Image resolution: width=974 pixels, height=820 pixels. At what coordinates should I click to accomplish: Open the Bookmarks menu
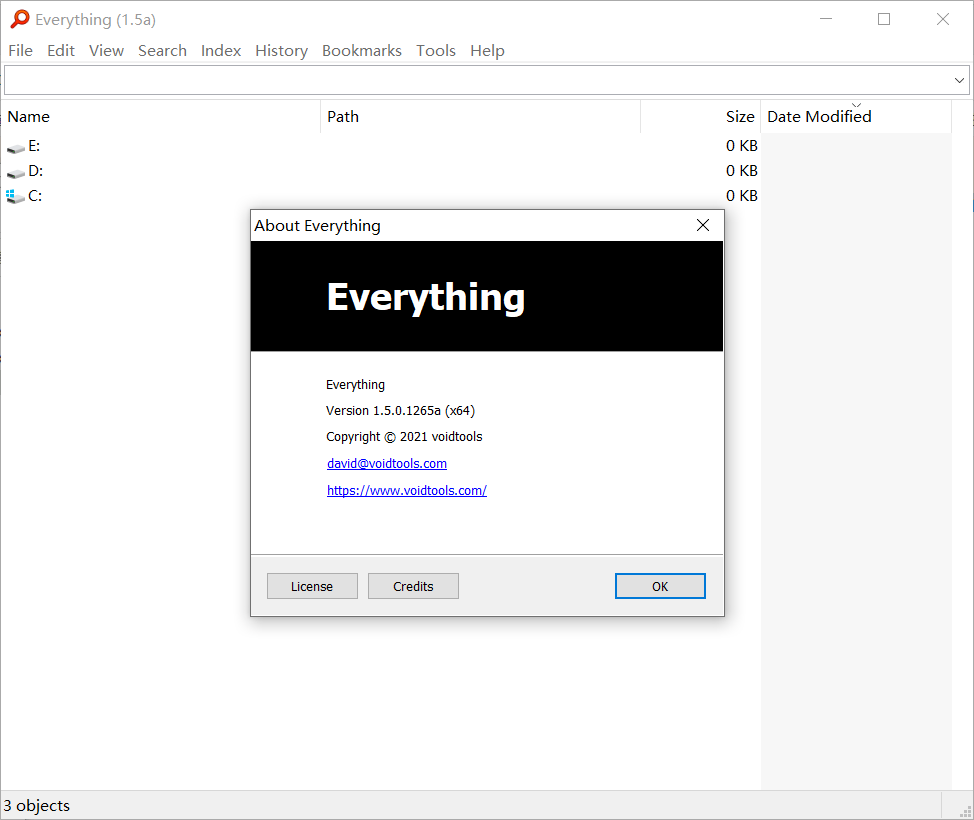coord(362,50)
